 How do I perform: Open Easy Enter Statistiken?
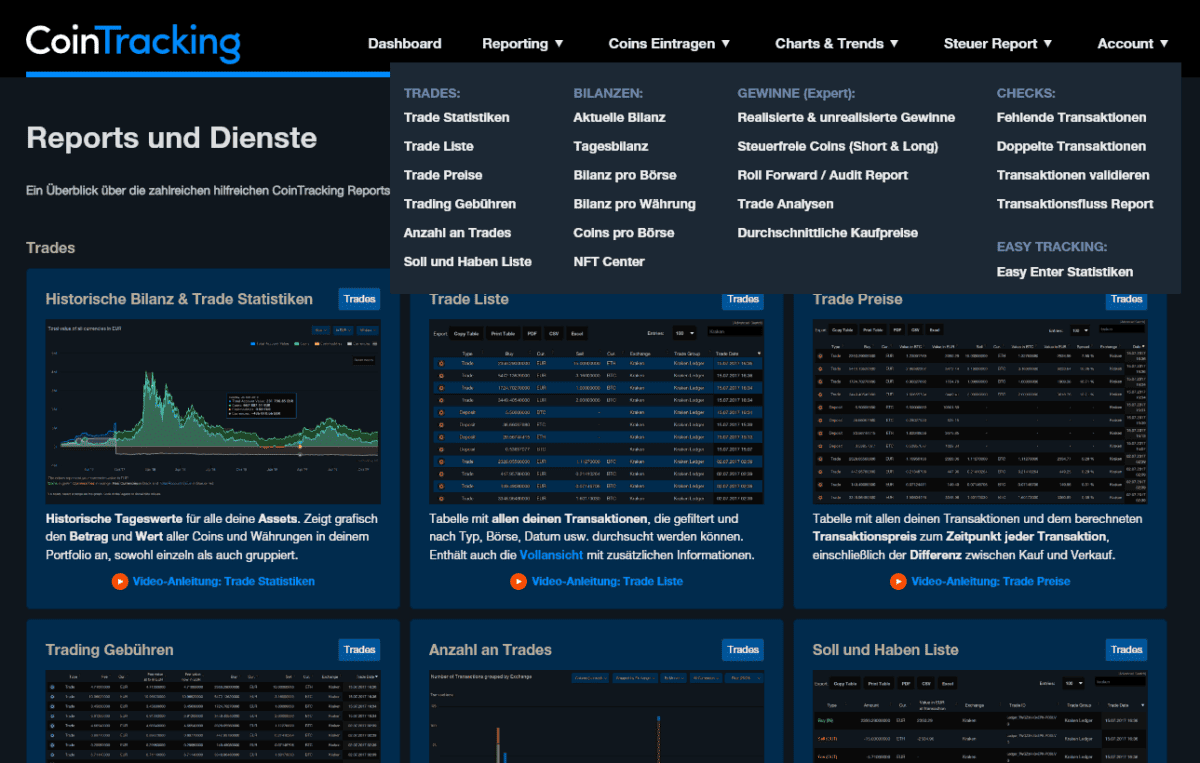[x=1064, y=271]
